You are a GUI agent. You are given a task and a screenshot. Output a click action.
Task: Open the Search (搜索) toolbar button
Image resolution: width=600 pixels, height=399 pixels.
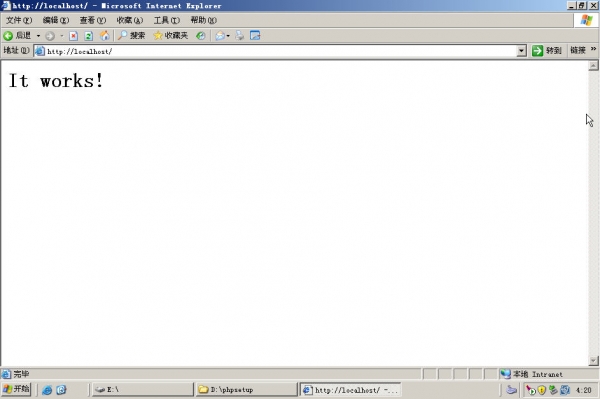131,36
